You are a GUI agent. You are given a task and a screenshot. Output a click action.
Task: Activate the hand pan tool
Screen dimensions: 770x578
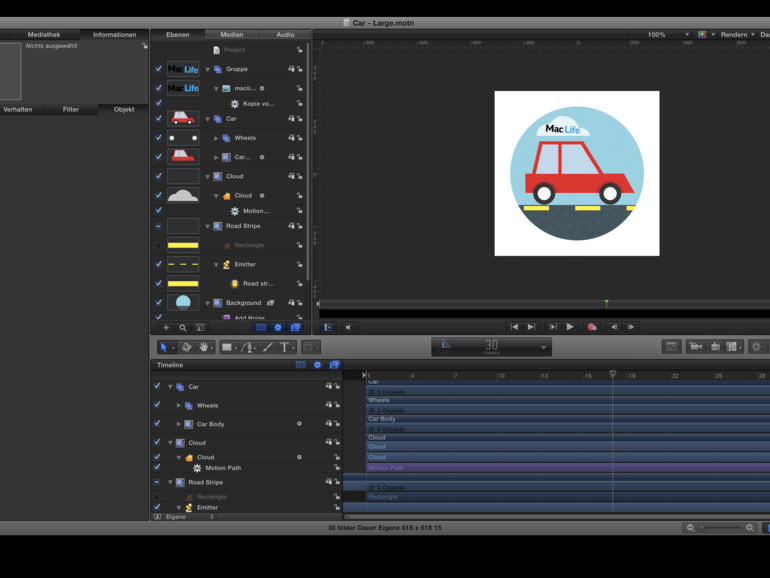click(x=203, y=347)
